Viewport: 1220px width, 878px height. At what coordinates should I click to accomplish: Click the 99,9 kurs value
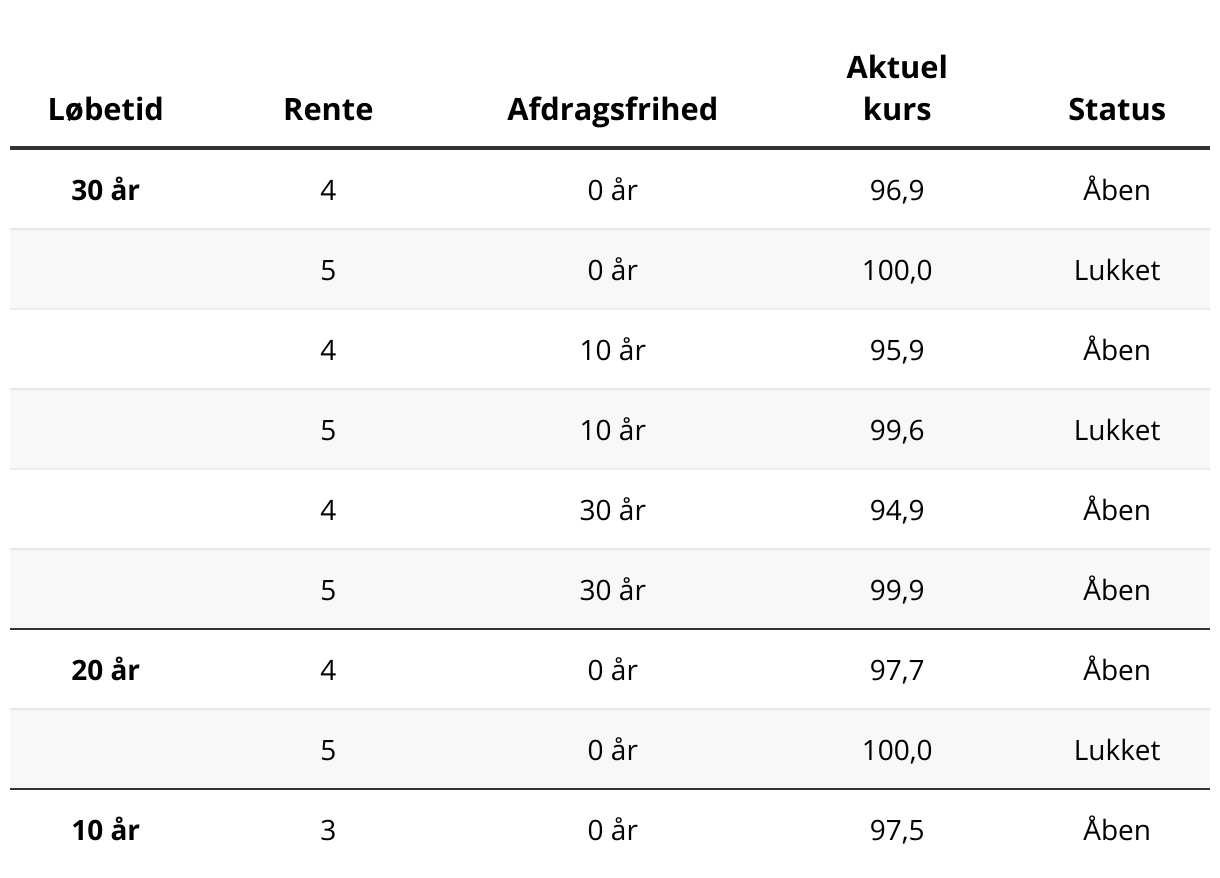[x=897, y=590]
